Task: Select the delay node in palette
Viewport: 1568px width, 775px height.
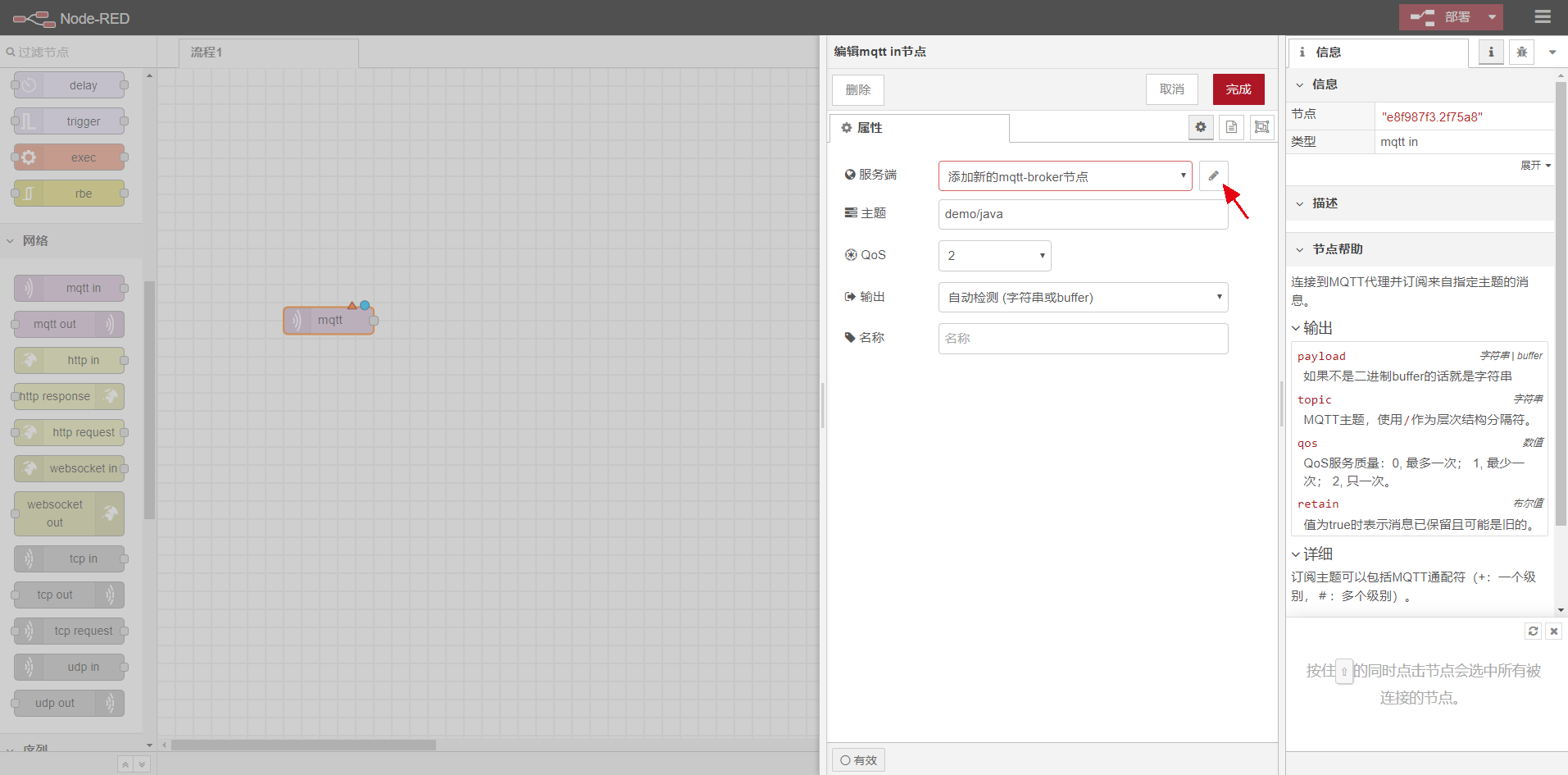Action: 69,85
